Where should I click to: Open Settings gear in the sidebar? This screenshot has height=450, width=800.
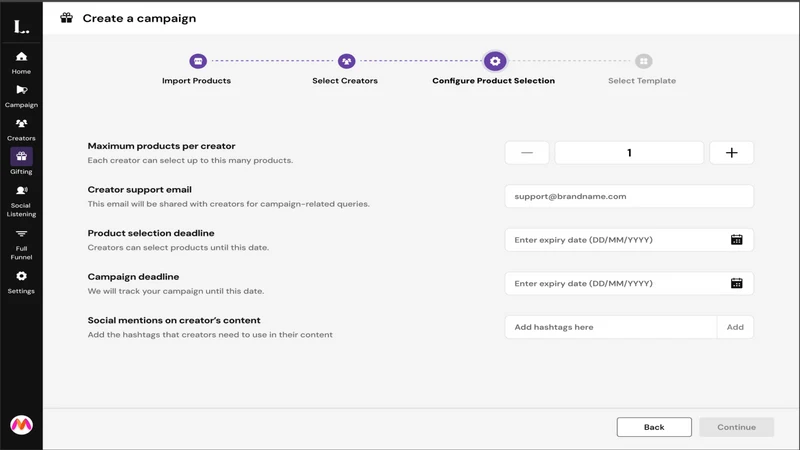point(21,276)
